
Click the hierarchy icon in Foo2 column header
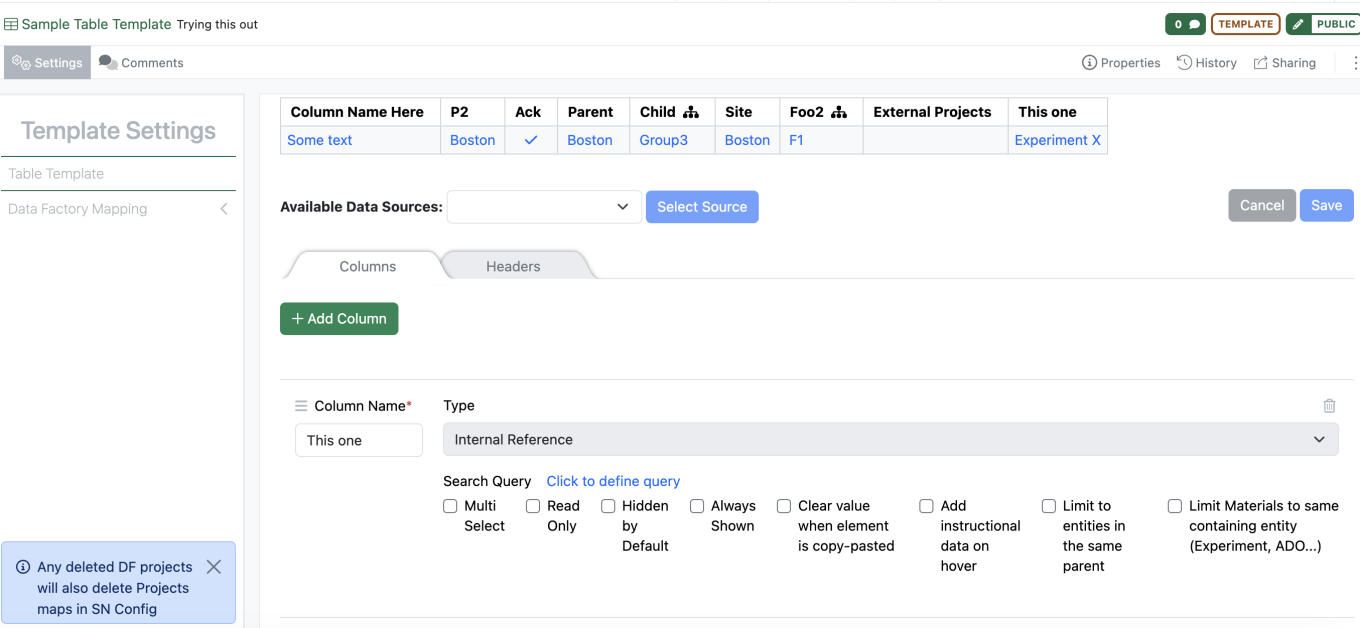[x=839, y=112]
